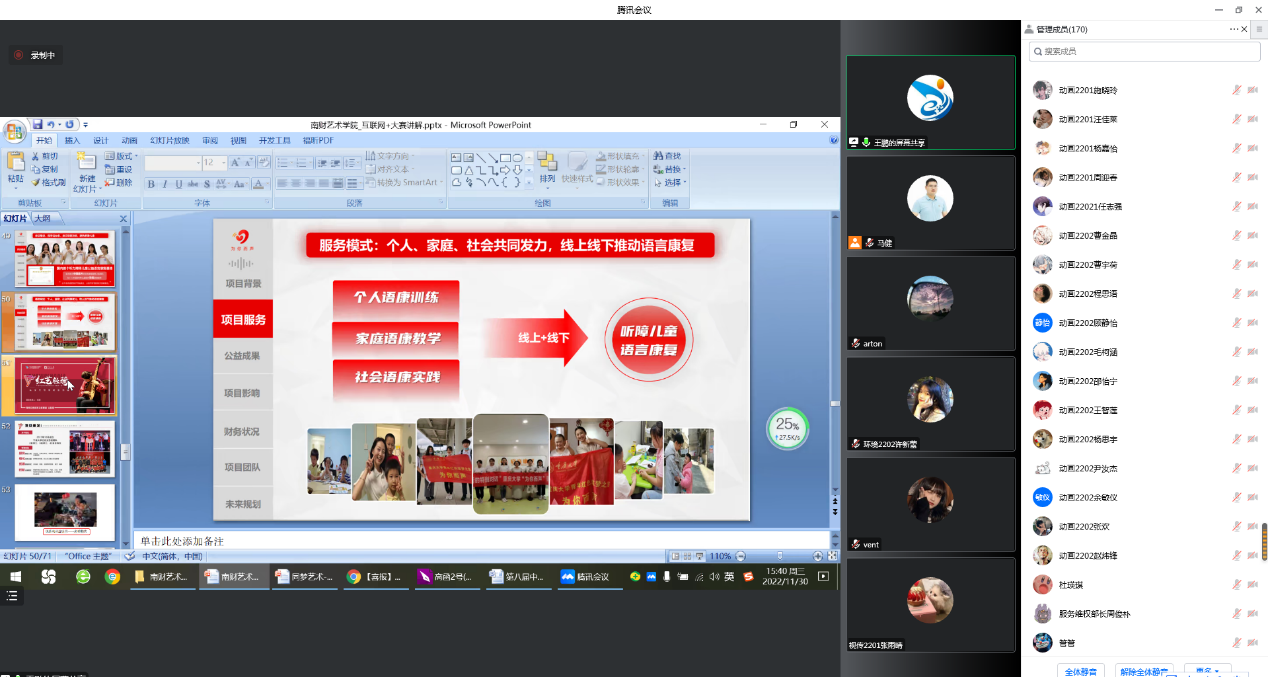This screenshot has height=677, width=1268.
Task: Toggle italic text formatting
Action: pyautogui.click(x=164, y=184)
